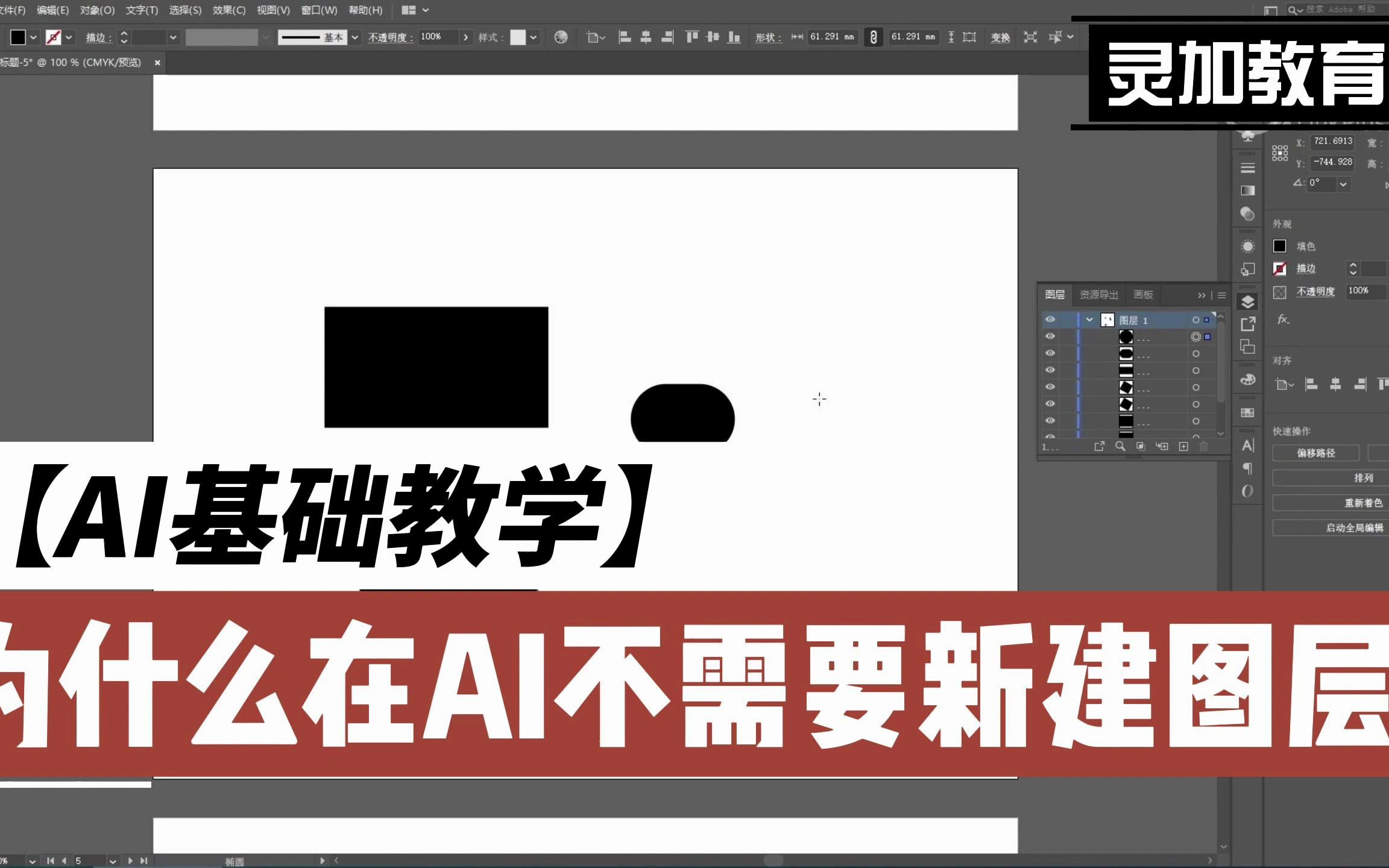Open the Transparency panel from the dock

[1247, 213]
